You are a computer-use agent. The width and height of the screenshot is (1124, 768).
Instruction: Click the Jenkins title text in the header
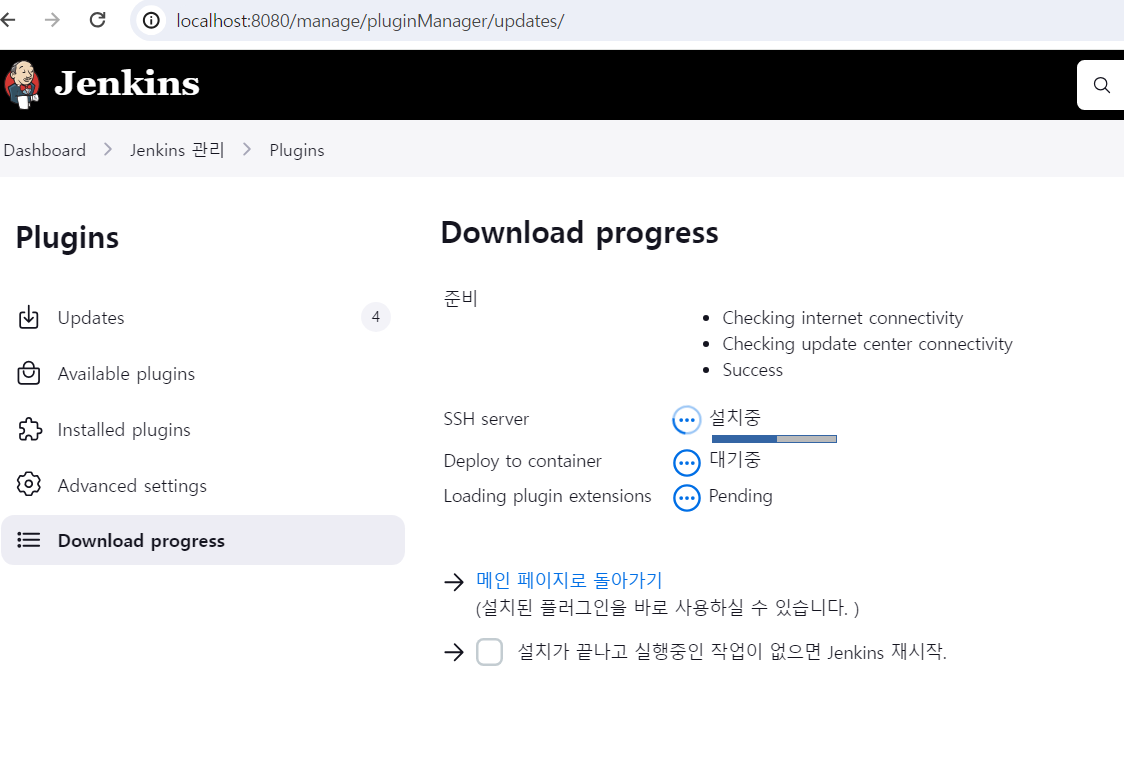tap(128, 84)
